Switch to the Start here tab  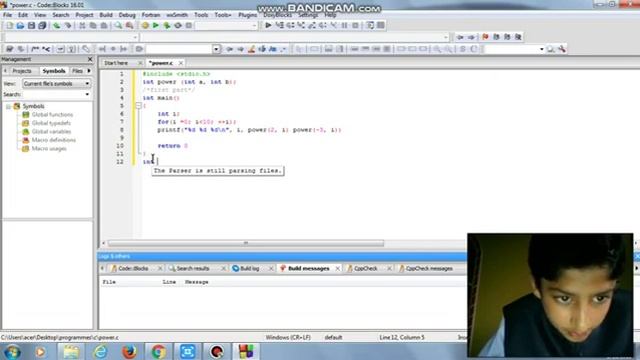pos(116,63)
